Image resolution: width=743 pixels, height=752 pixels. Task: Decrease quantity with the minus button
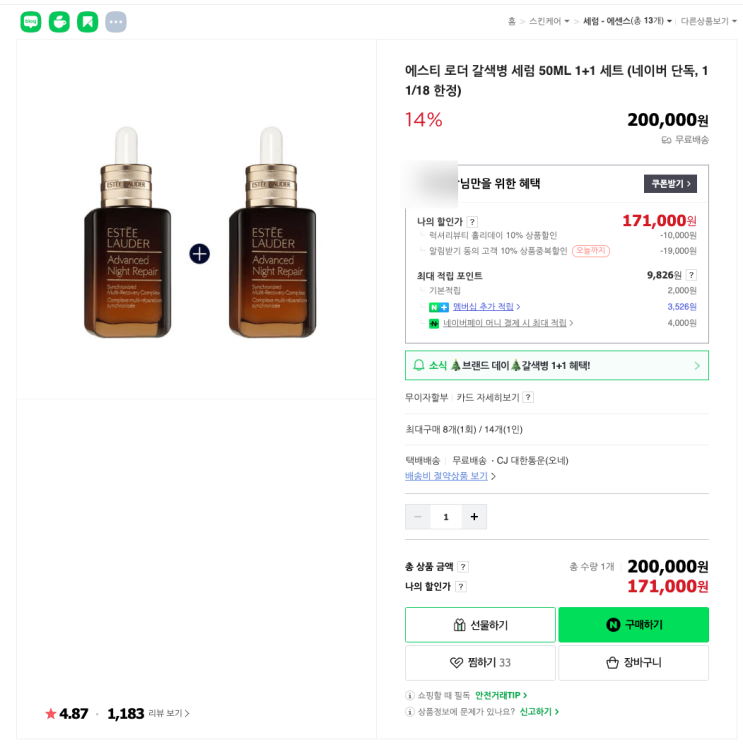[x=418, y=517]
